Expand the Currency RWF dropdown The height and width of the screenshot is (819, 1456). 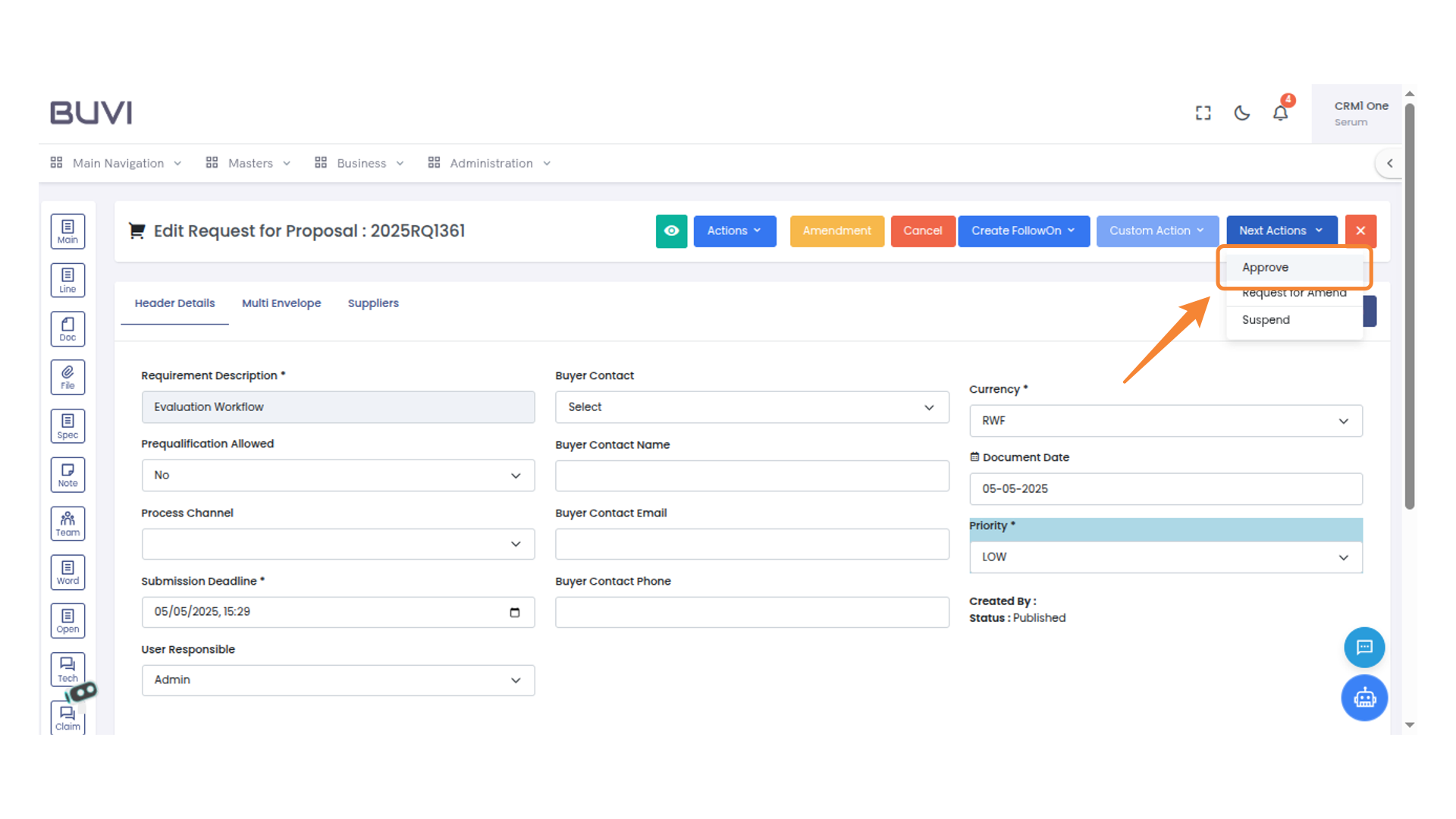click(x=1165, y=421)
